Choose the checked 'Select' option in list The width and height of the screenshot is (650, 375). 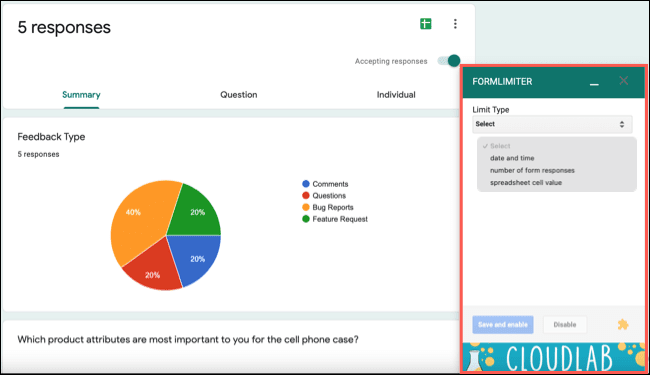click(556, 146)
